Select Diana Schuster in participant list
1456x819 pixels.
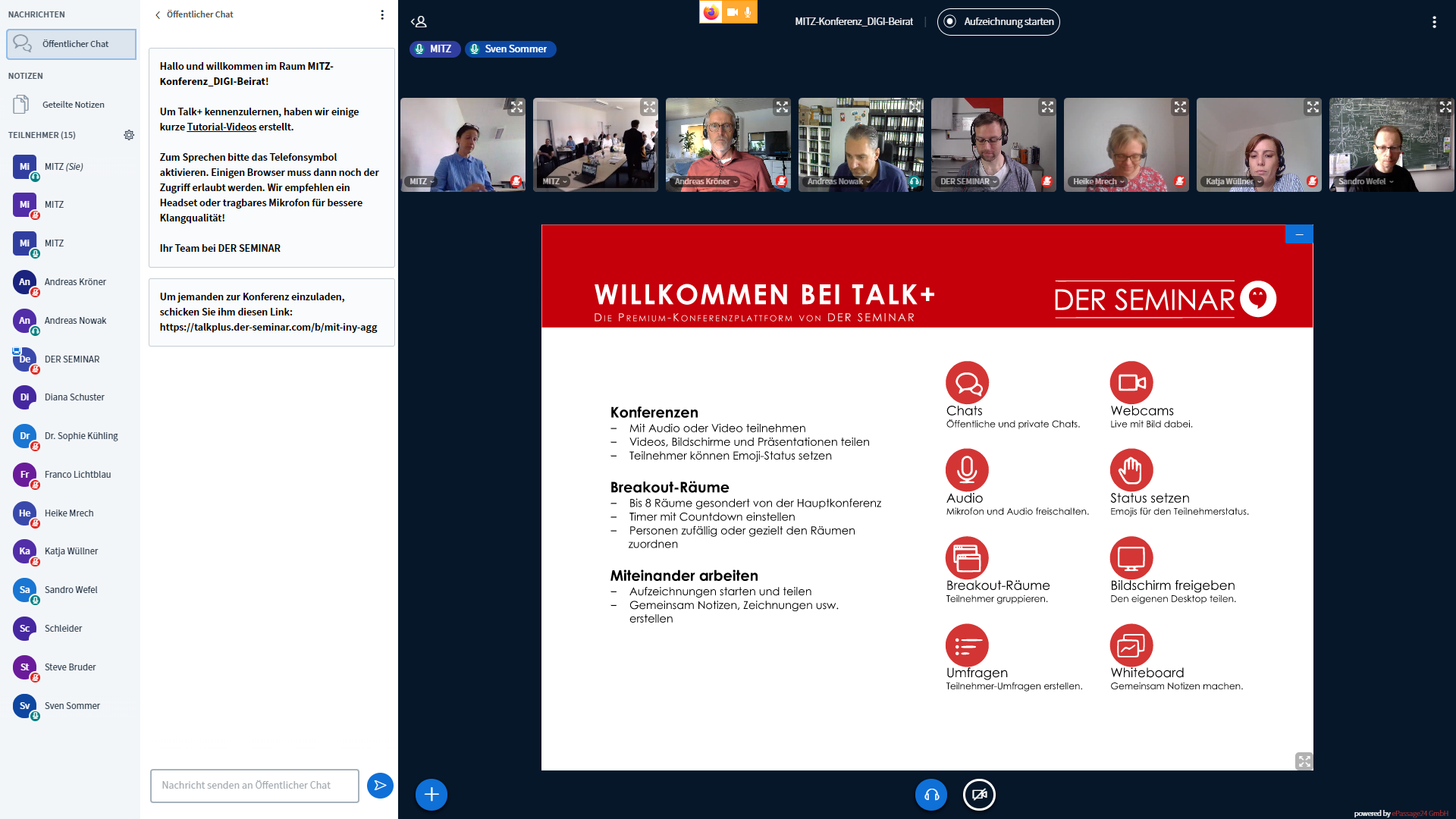click(71, 397)
